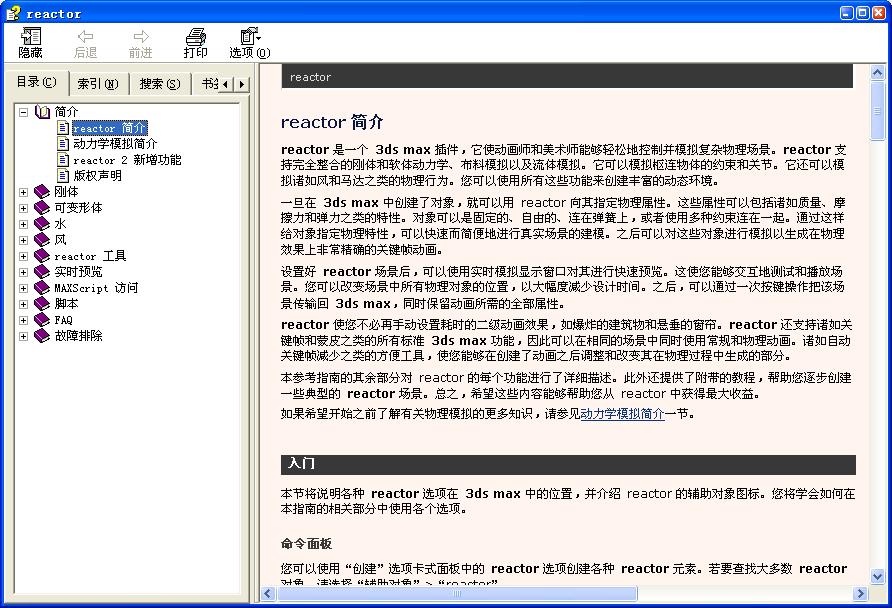Open the 版权声明 topic

97,176
